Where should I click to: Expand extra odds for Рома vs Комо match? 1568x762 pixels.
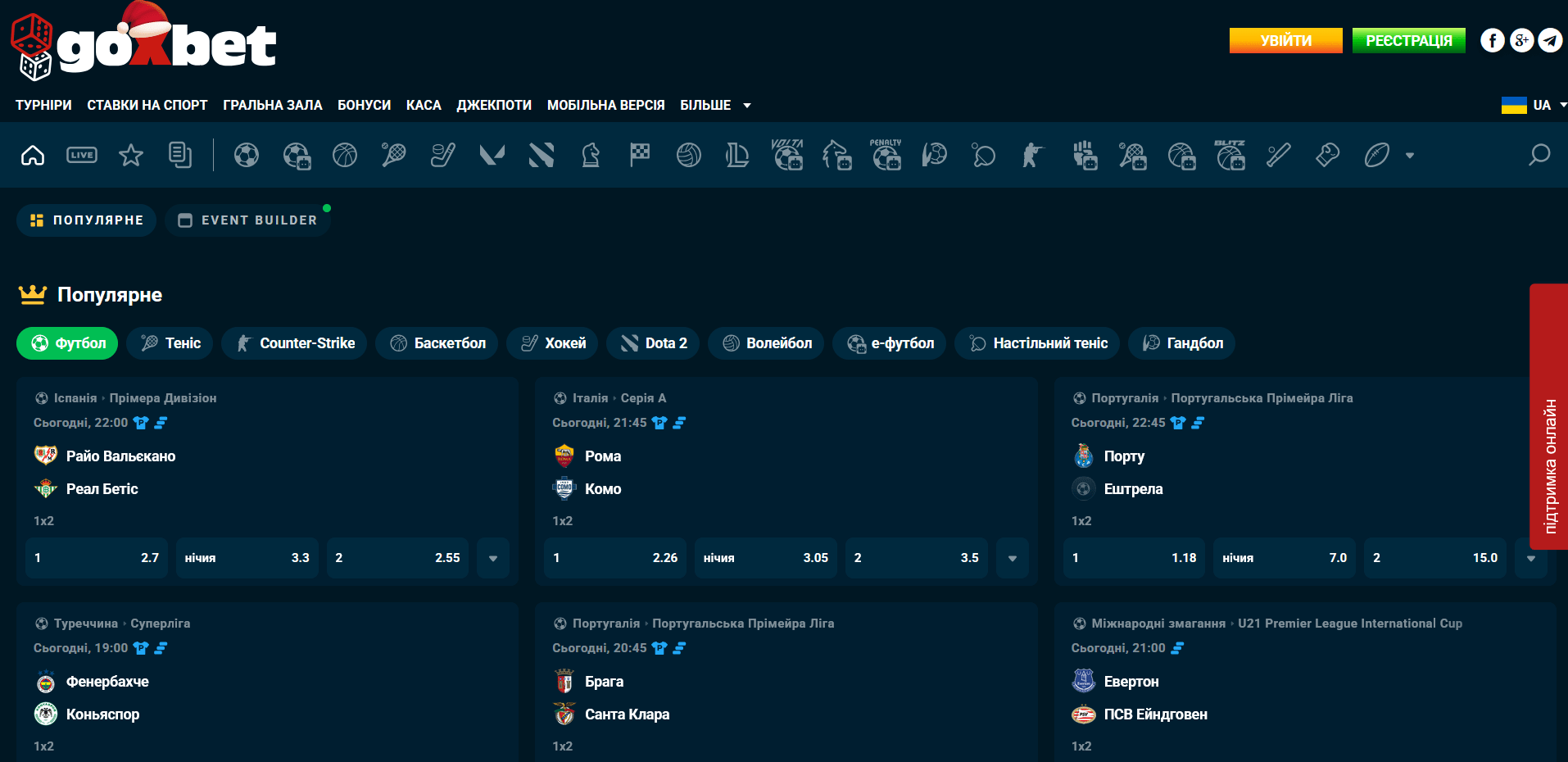point(1012,558)
